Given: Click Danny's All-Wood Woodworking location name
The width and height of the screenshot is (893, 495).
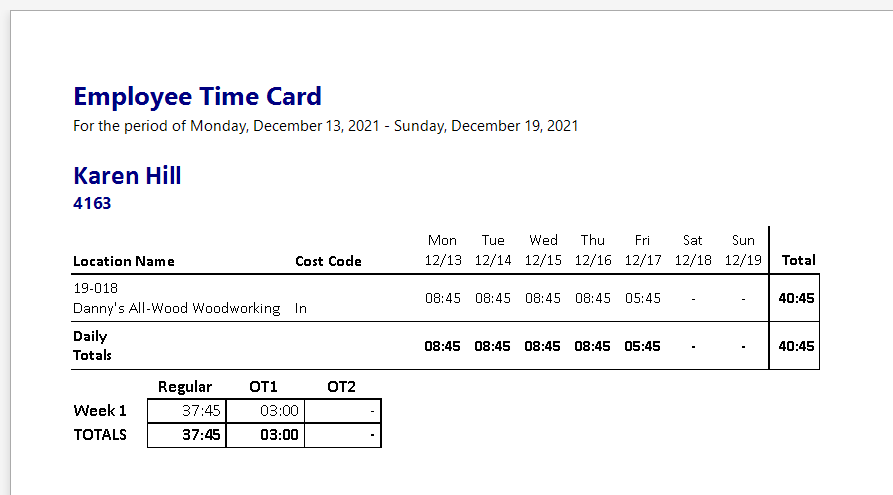Looking at the screenshot, I should [176, 308].
